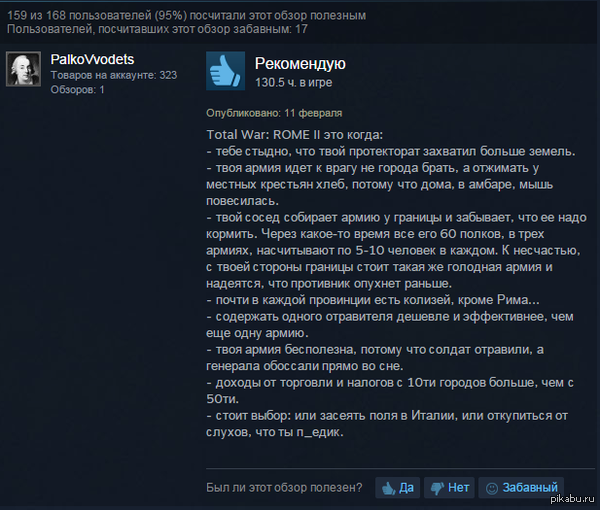The image size is (600, 510).
Task: Vote Нет on review helpfulness
Action: coord(449,487)
